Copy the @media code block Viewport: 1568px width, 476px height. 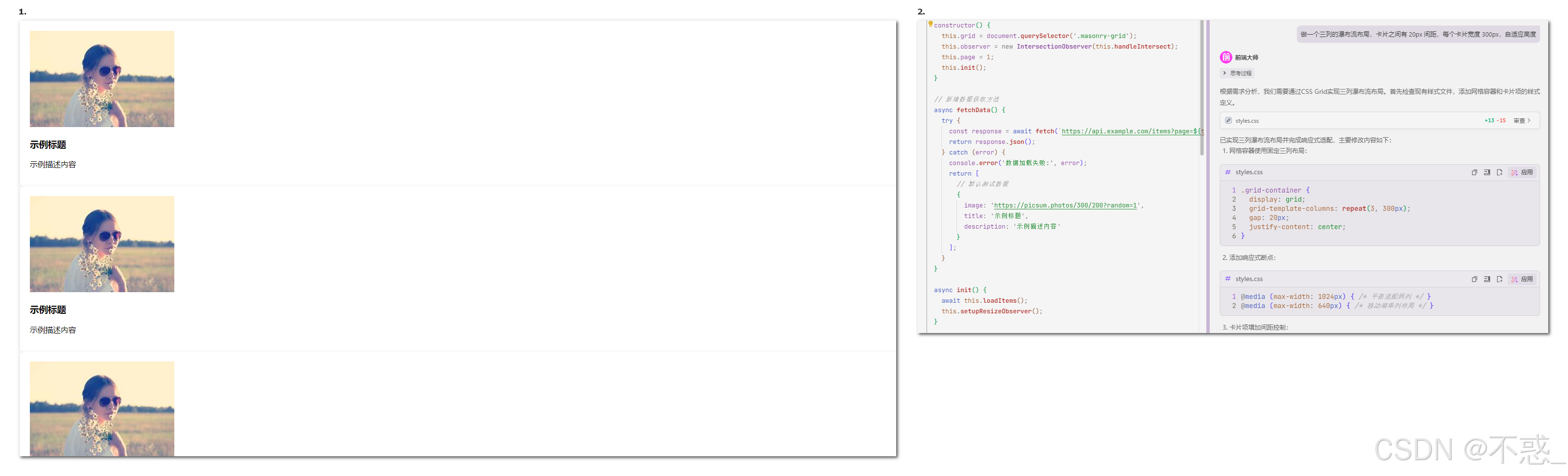(x=1474, y=279)
